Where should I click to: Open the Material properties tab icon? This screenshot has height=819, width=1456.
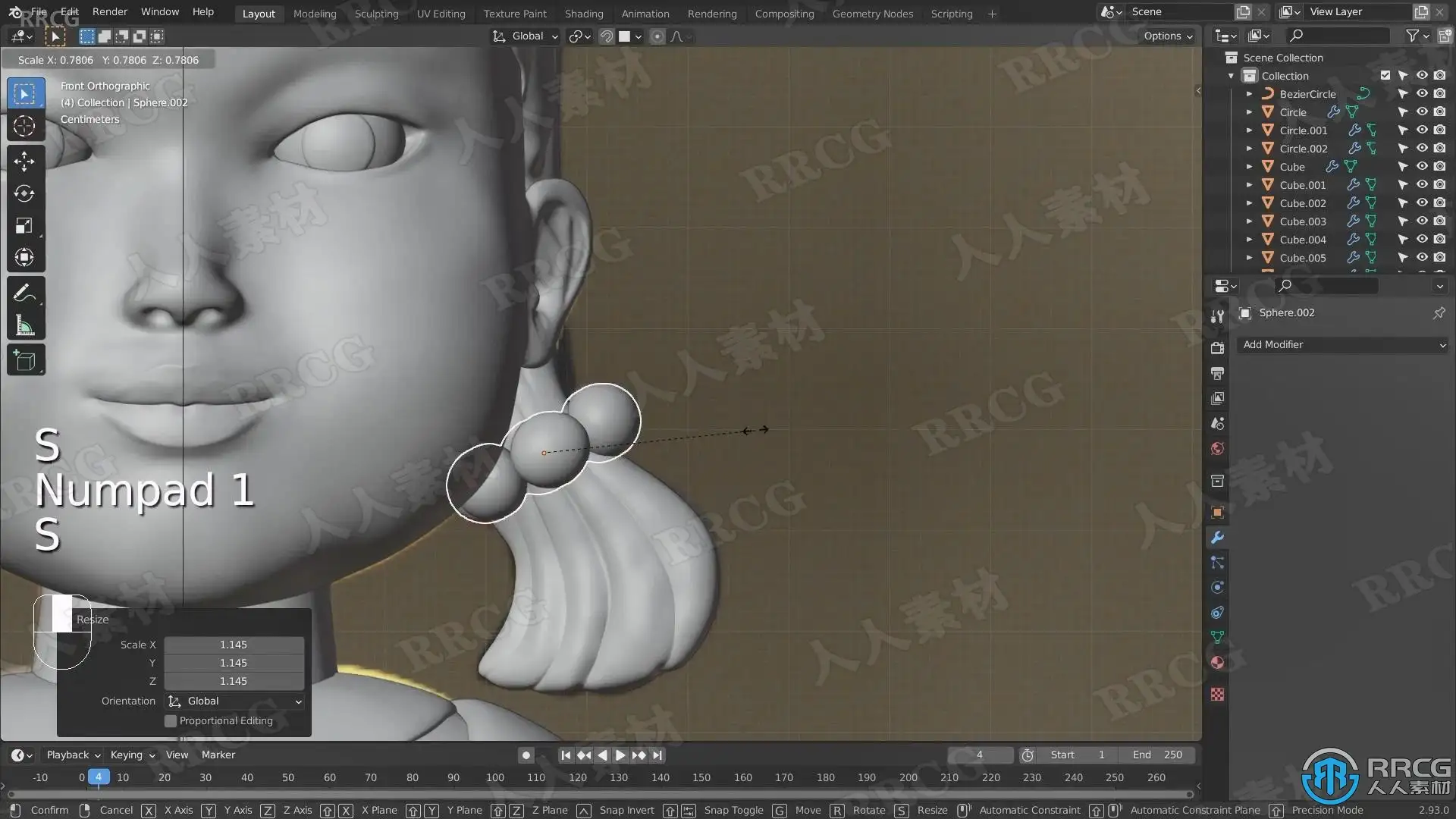tap(1217, 662)
